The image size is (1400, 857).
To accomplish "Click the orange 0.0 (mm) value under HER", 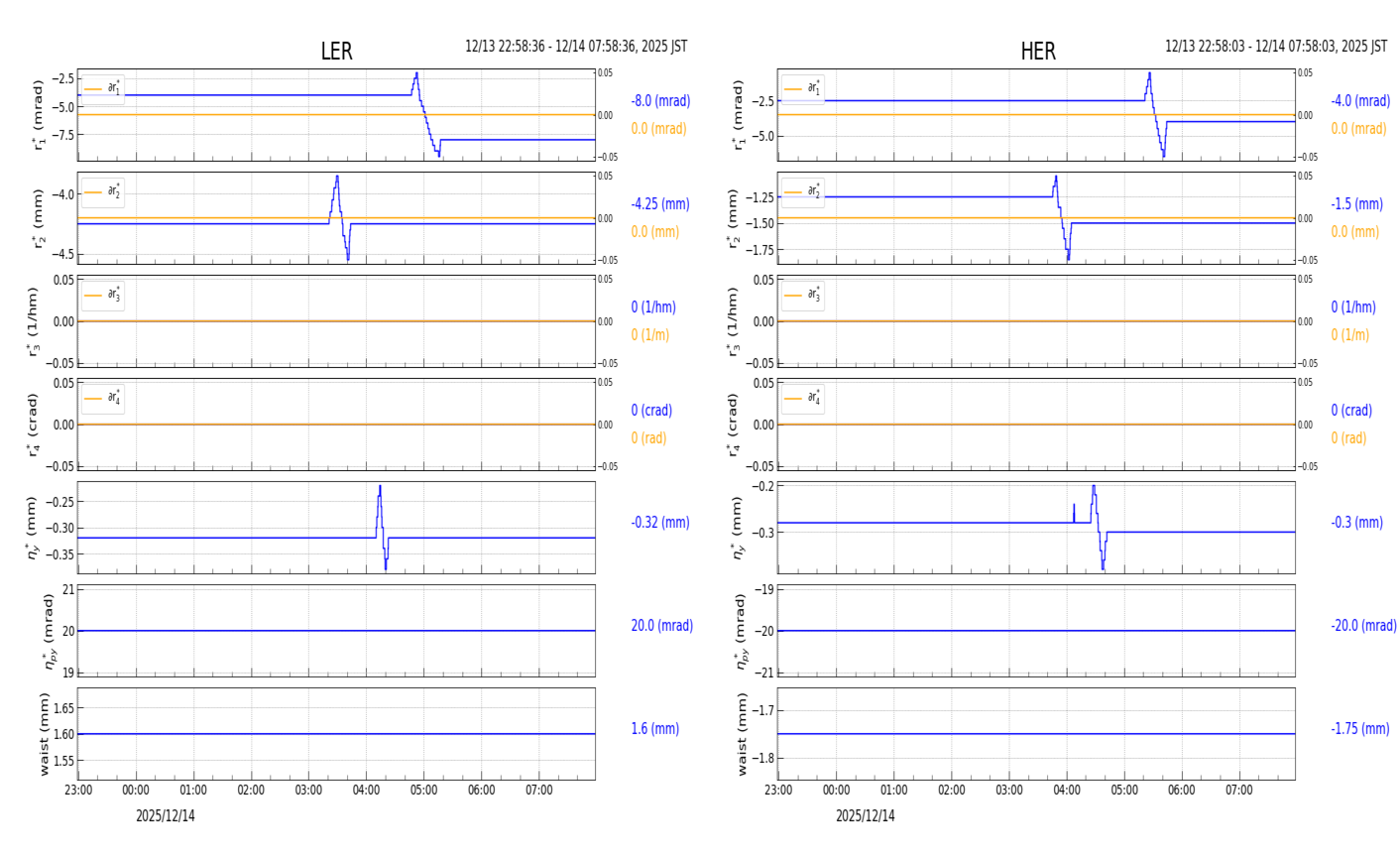I will (1355, 232).
